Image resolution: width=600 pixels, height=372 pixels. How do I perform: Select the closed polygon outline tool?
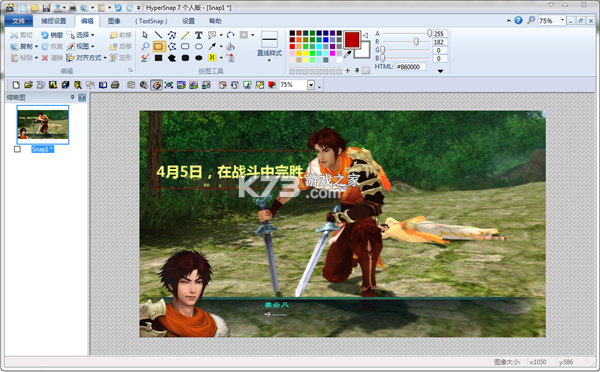(172, 47)
